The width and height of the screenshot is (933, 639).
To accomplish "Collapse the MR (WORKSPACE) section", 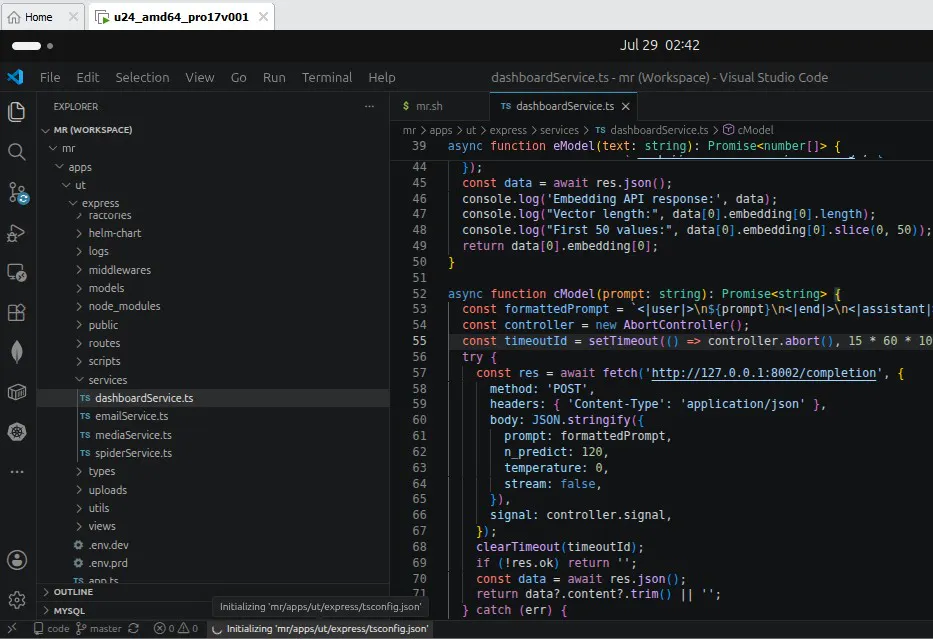I will pos(45,130).
